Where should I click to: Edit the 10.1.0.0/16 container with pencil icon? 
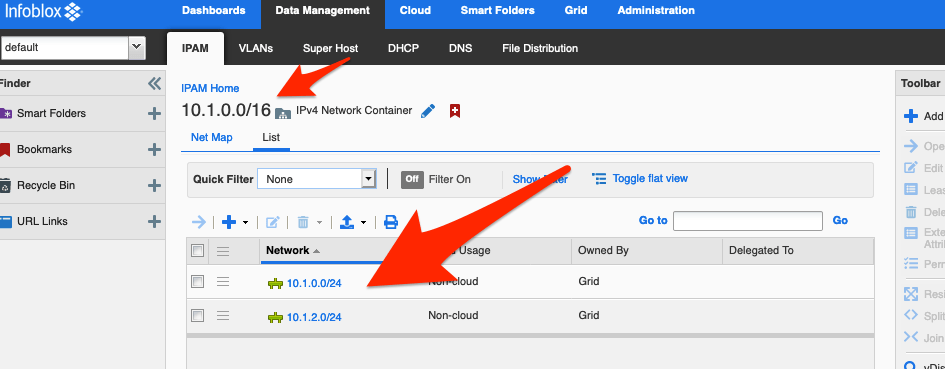[x=428, y=111]
